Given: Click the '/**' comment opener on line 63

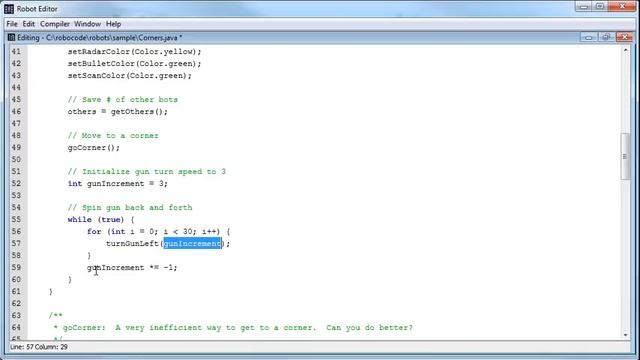Looking at the screenshot, I should point(56,316).
